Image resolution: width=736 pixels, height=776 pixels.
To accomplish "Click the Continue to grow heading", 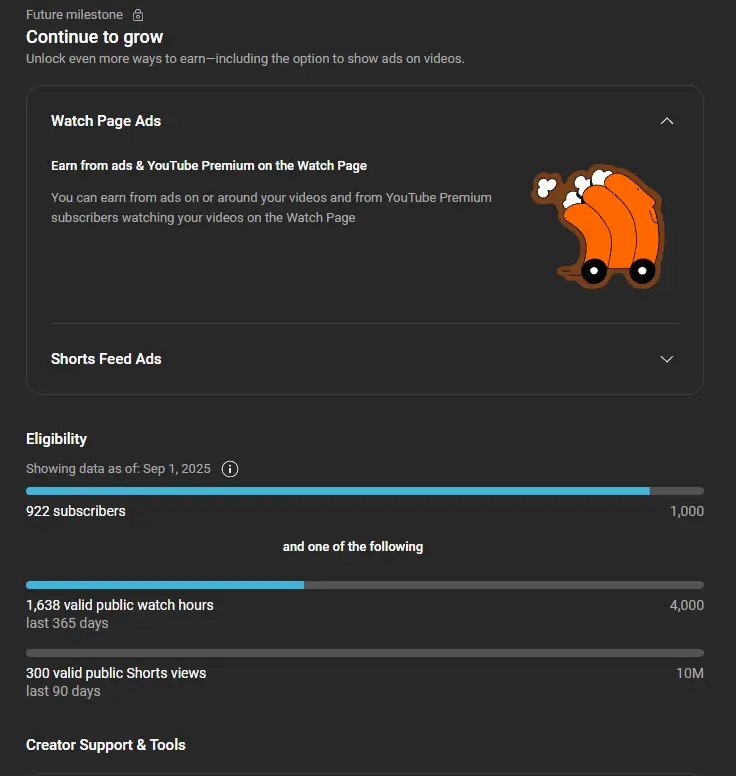I will [94, 37].
